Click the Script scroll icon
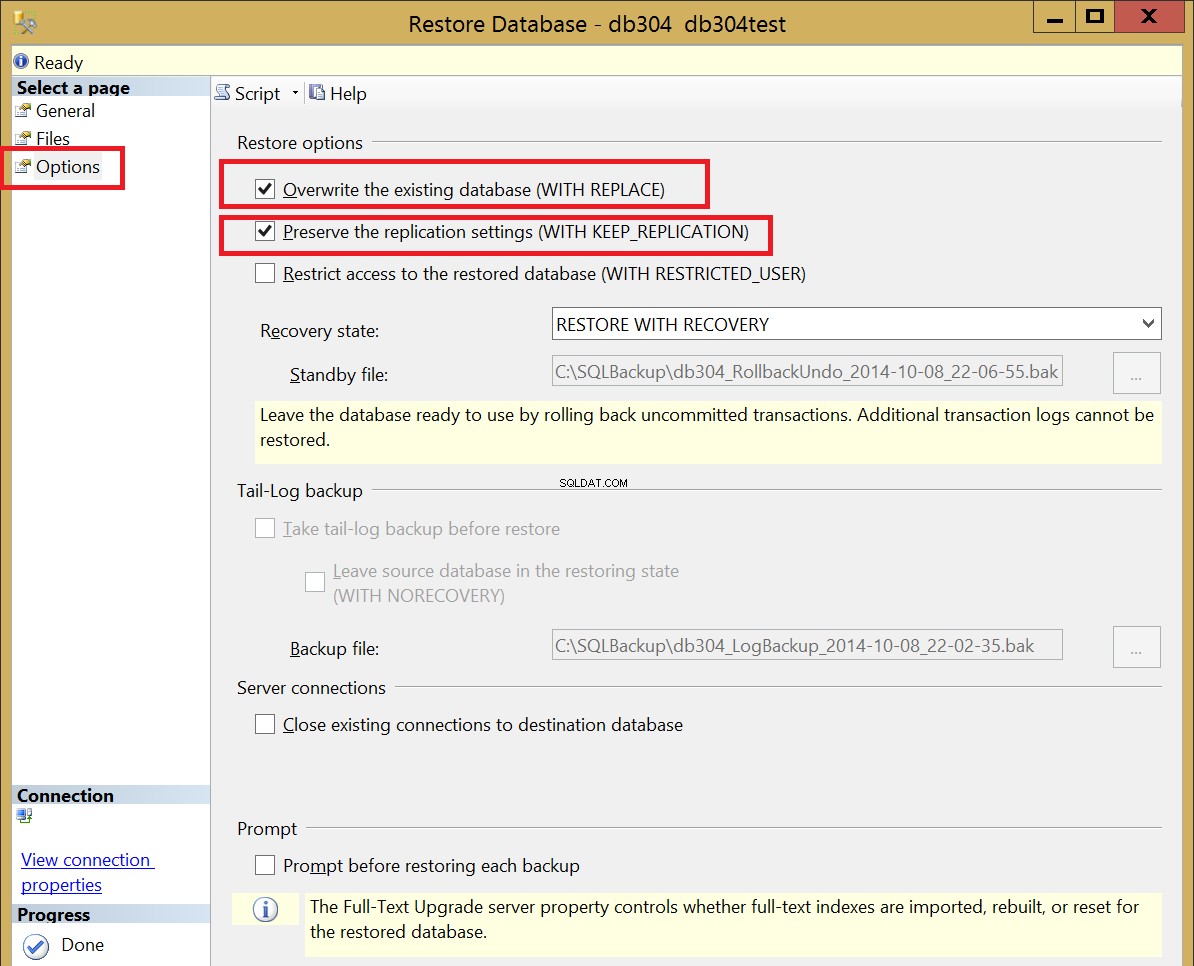 222,93
